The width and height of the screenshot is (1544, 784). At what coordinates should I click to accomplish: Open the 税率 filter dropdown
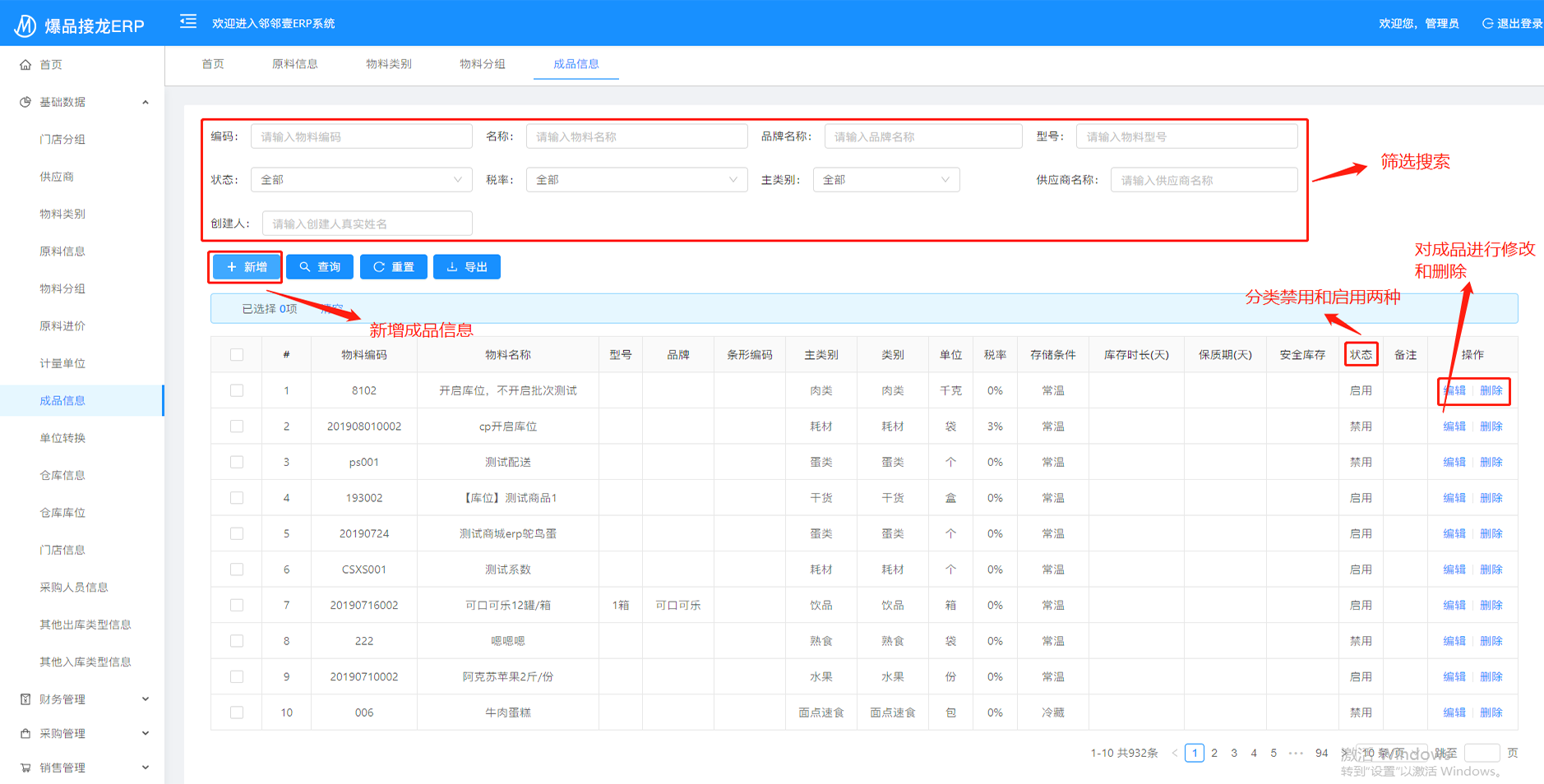point(636,179)
